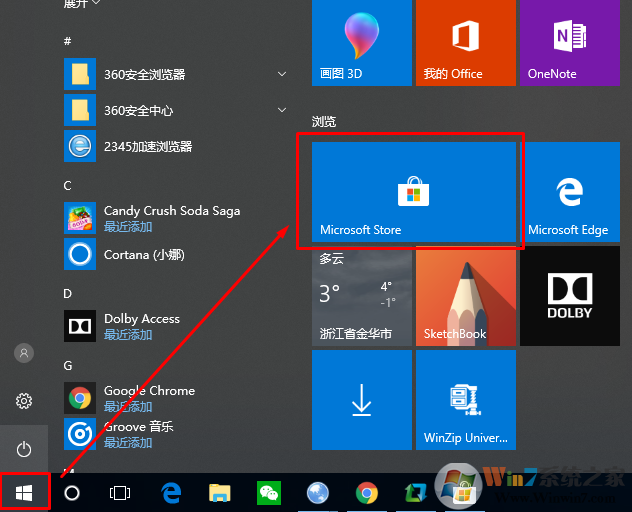Open the weather tile for 浙江省金华市
Image resolution: width=632 pixels, height=512 pixels.
360,297
